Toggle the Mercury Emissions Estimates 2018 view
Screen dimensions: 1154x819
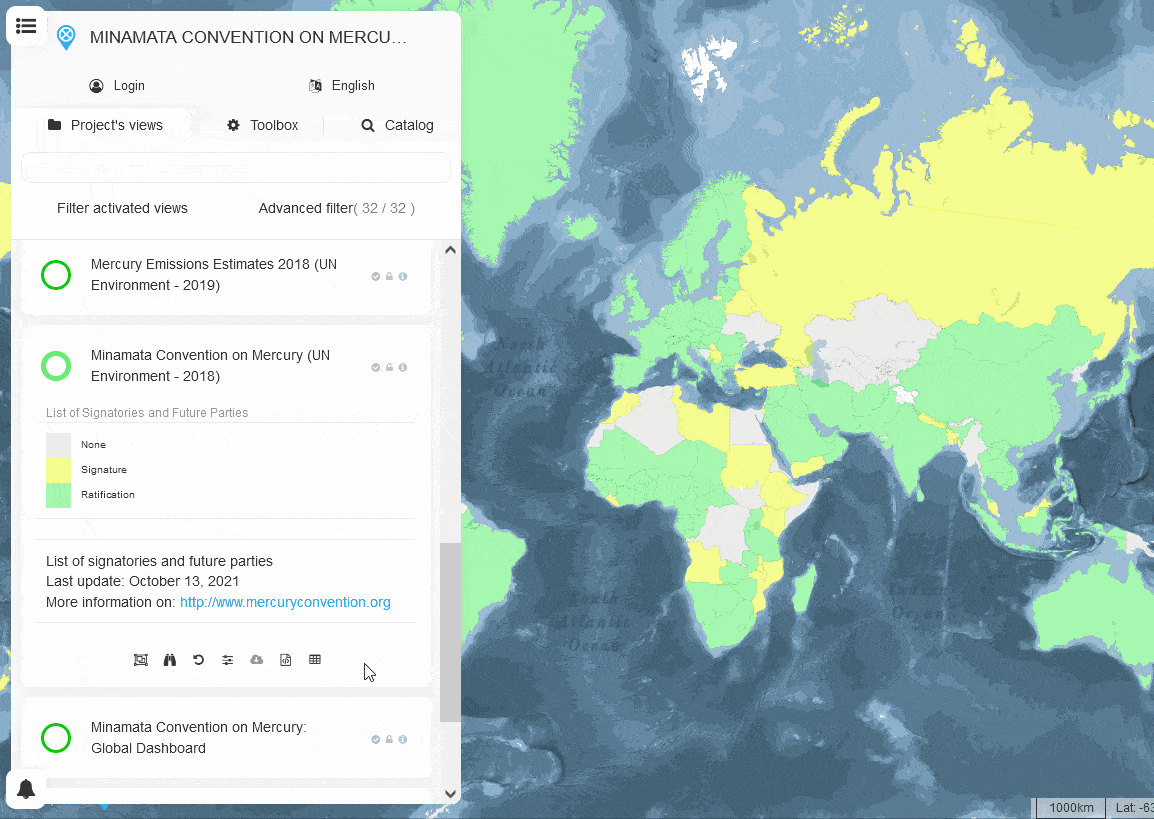pyautogui.click(x=56, y=275)
